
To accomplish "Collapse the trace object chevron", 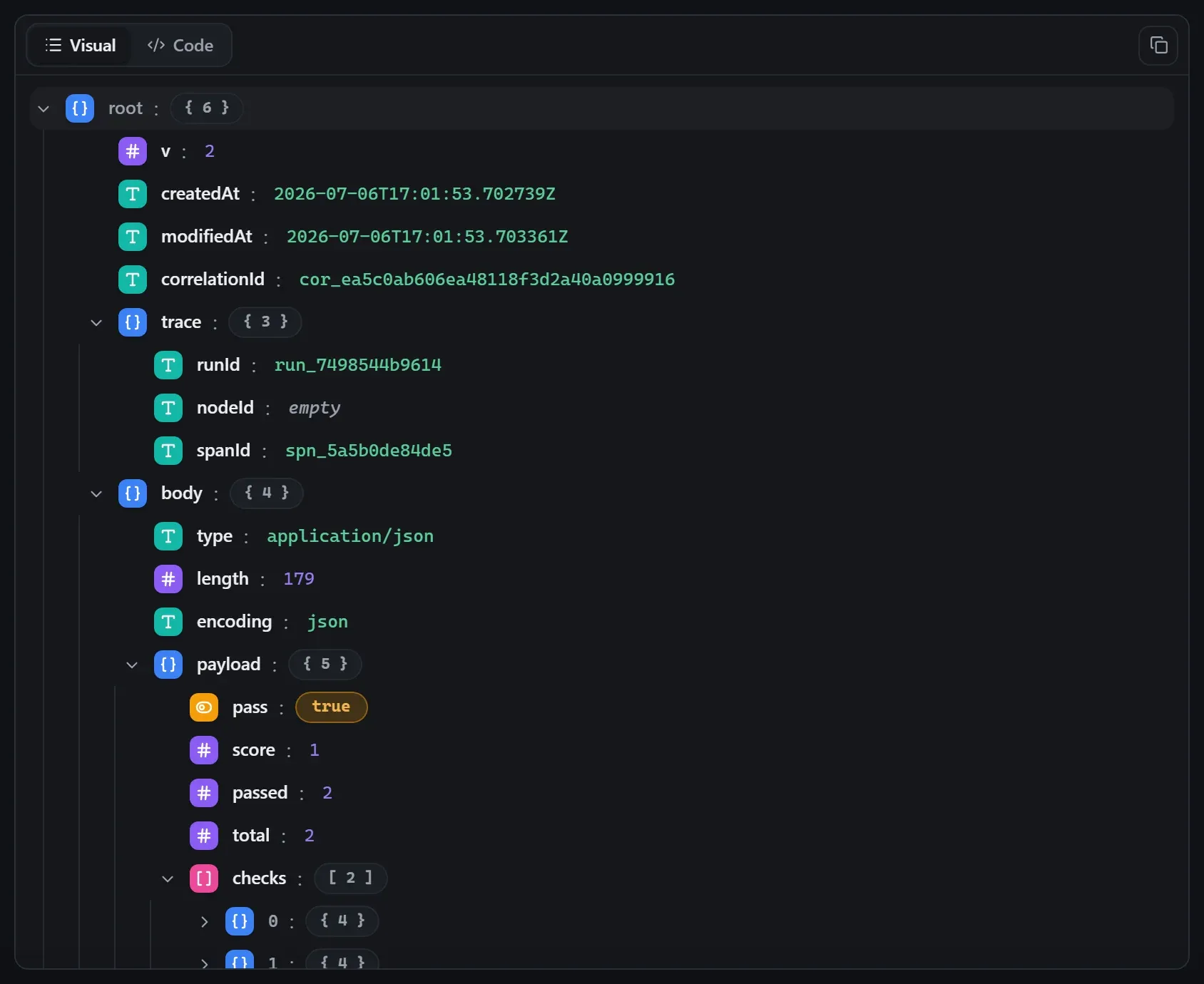I will point(96,322).
